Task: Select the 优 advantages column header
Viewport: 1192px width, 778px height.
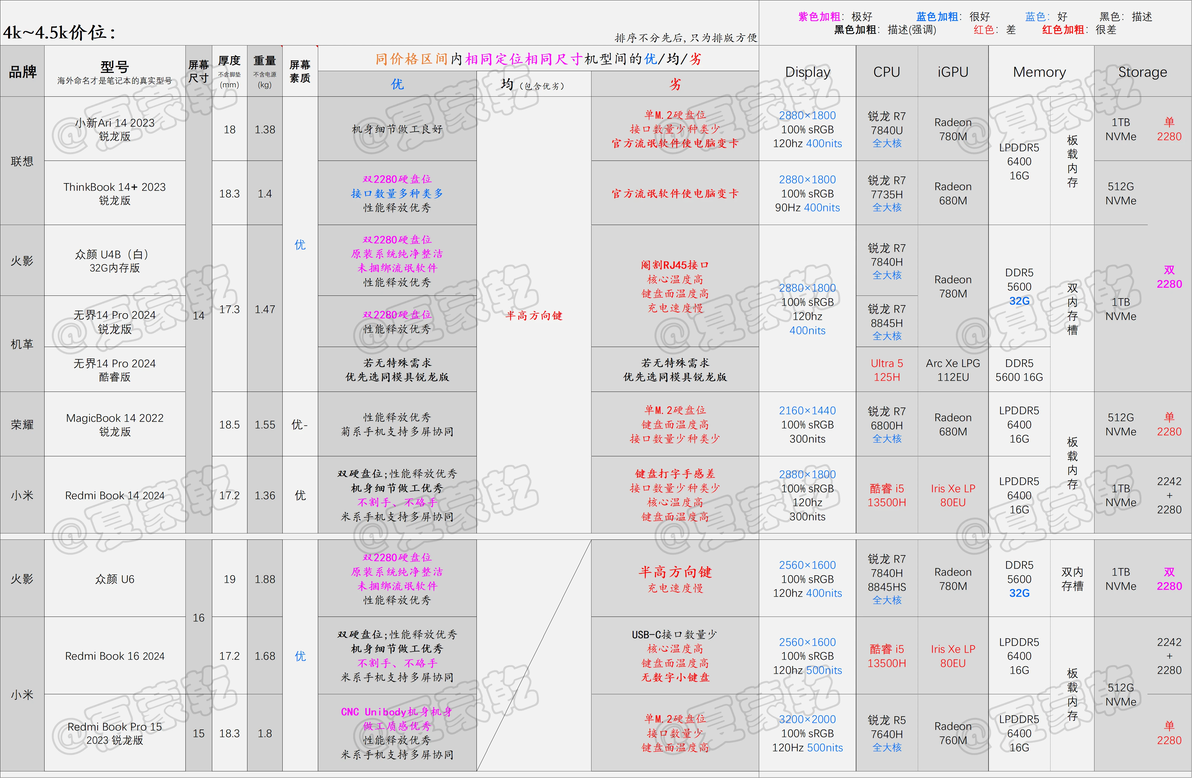Action: tap(397, 84)
